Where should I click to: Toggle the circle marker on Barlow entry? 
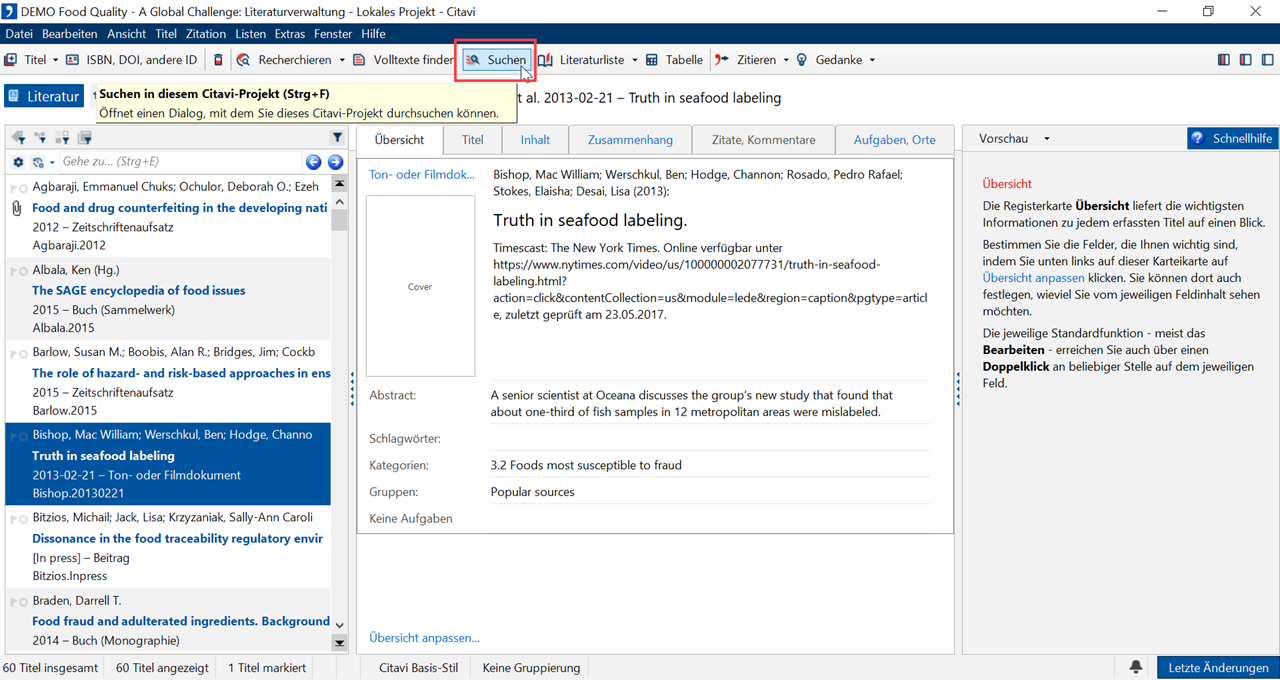pos(23,353)
